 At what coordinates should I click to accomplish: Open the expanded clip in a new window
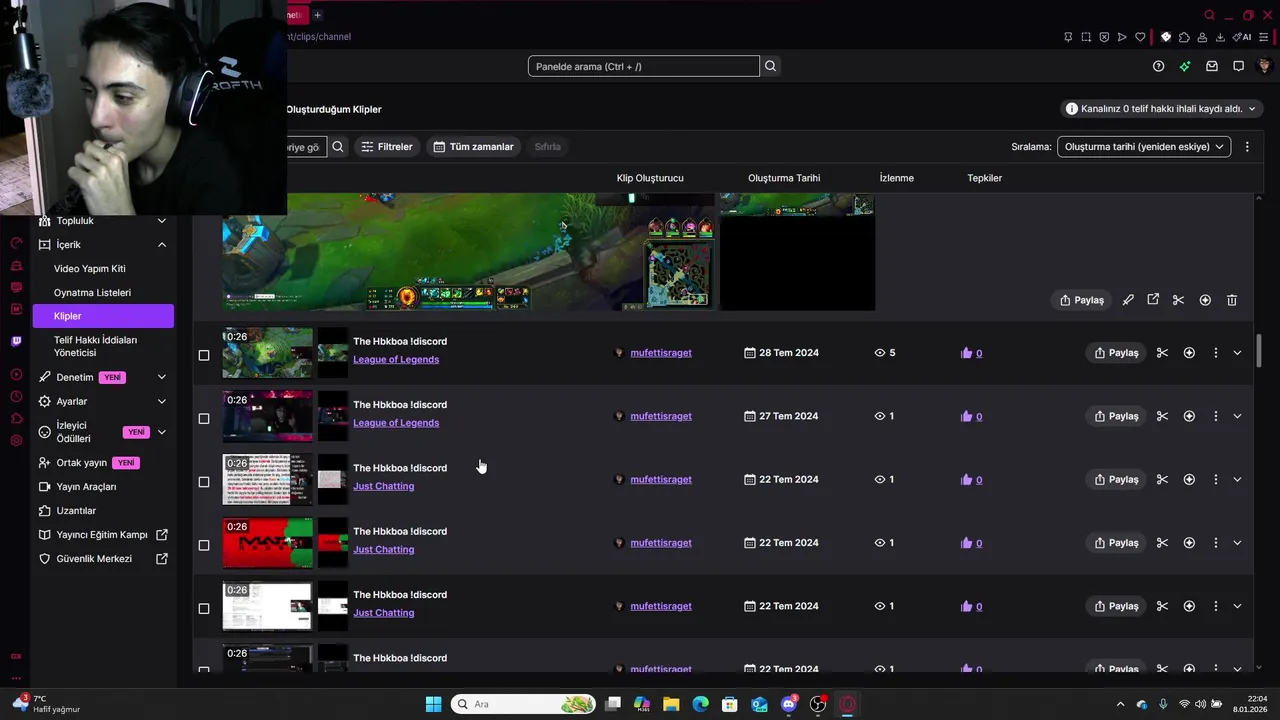tap(1153, 300)
